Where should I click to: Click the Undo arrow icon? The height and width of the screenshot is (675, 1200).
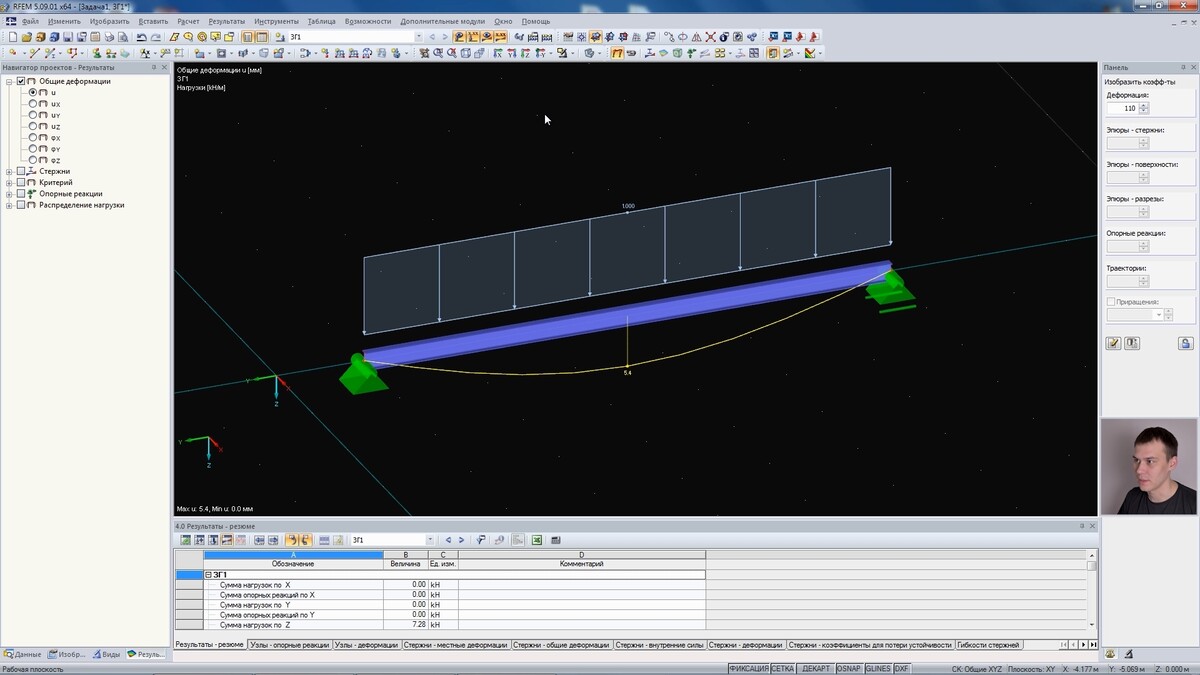142,37
